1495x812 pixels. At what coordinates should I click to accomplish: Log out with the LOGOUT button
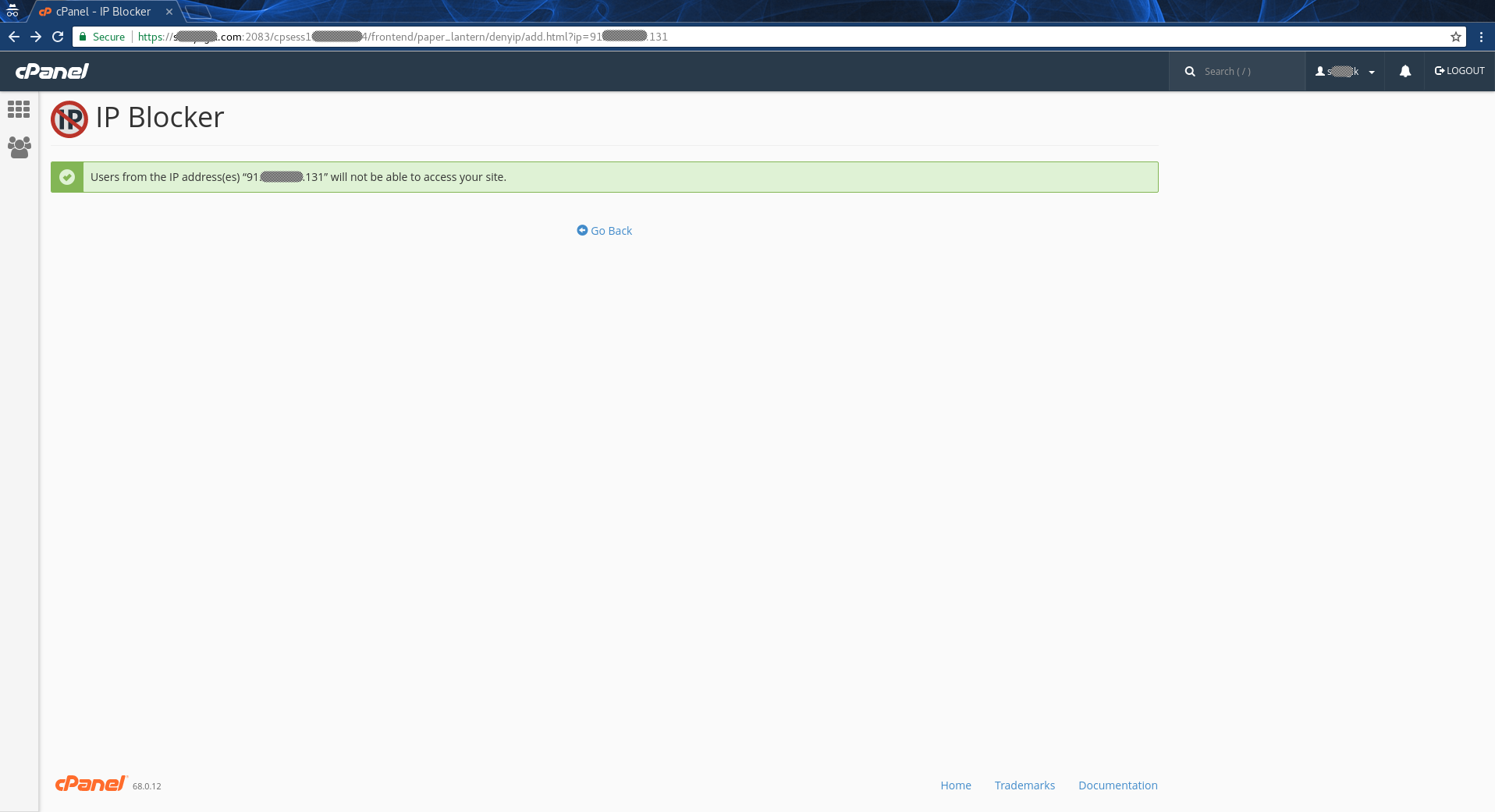1459,71
